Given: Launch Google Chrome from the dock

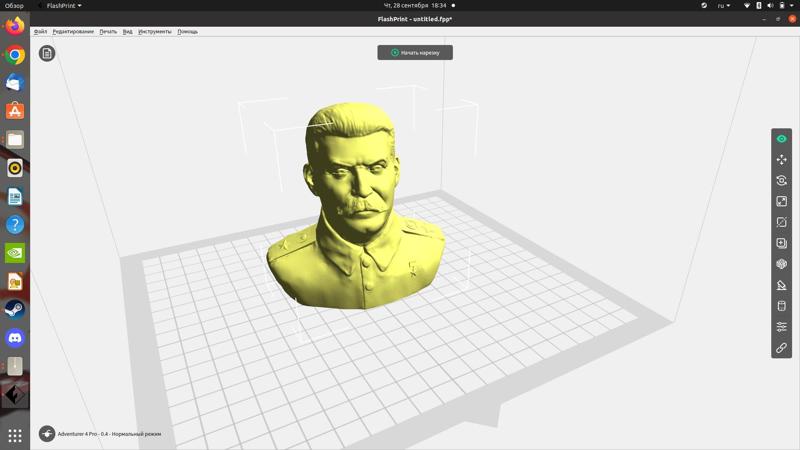Looking at the screenshot, I should (x=15, y=55).
